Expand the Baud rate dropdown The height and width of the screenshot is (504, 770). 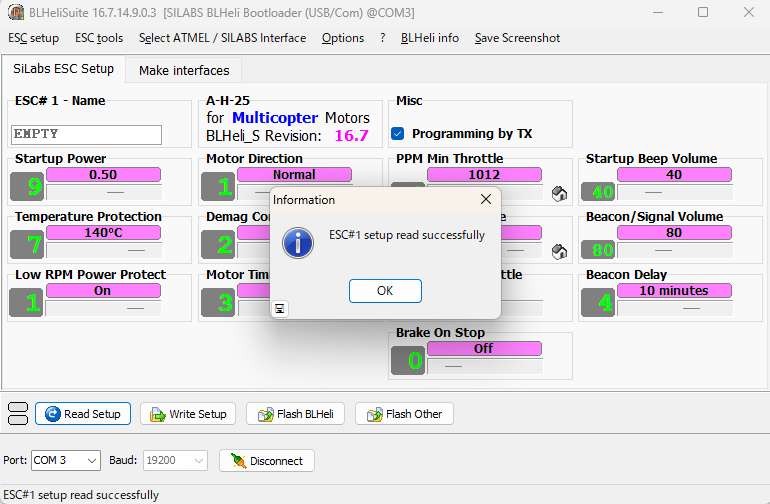pos(198,460)
